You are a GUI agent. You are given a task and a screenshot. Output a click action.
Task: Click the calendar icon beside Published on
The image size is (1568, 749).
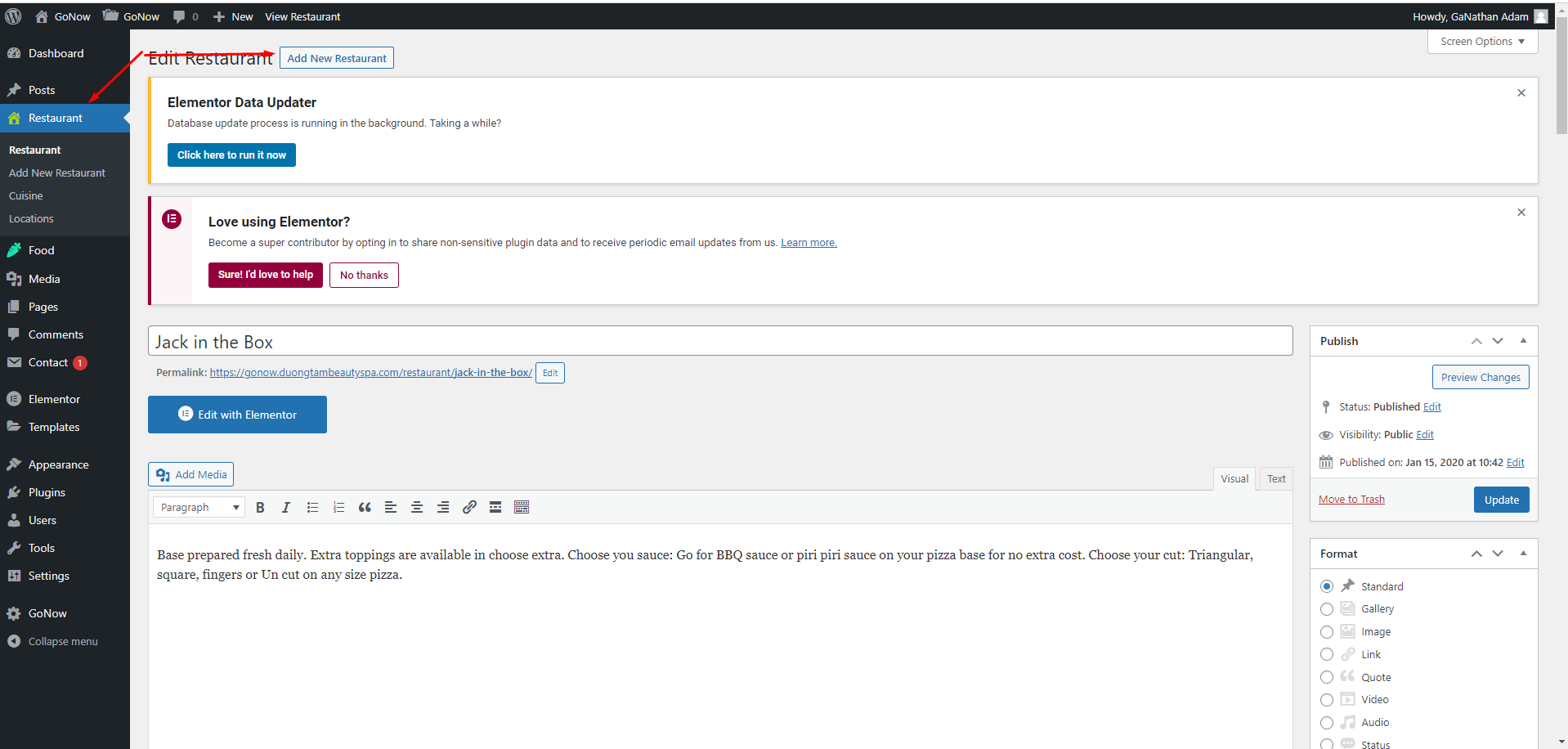pyautogui.click(x=1326, y=462)
